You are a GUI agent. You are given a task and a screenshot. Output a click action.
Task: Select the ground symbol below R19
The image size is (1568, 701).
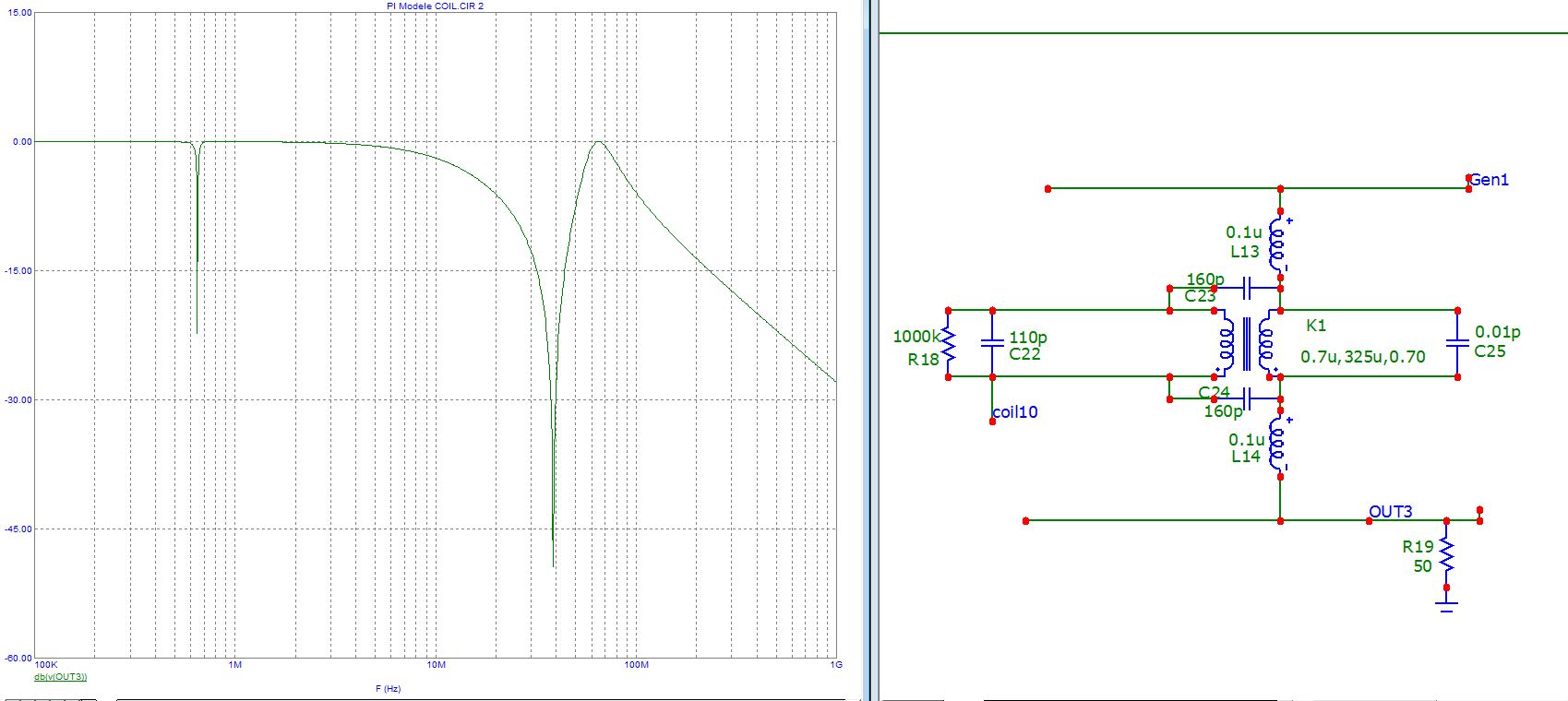1446,605
